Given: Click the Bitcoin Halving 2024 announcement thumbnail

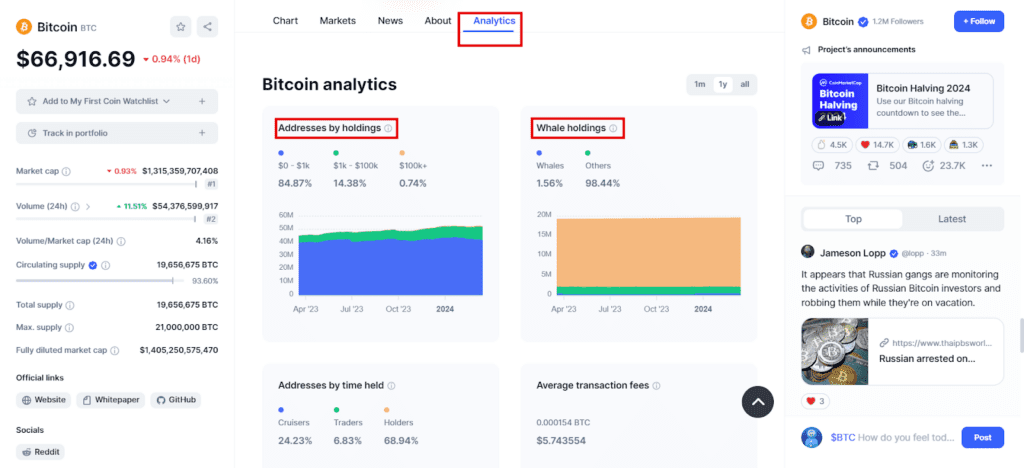Looking at the screenshot, I should point(840,101).
